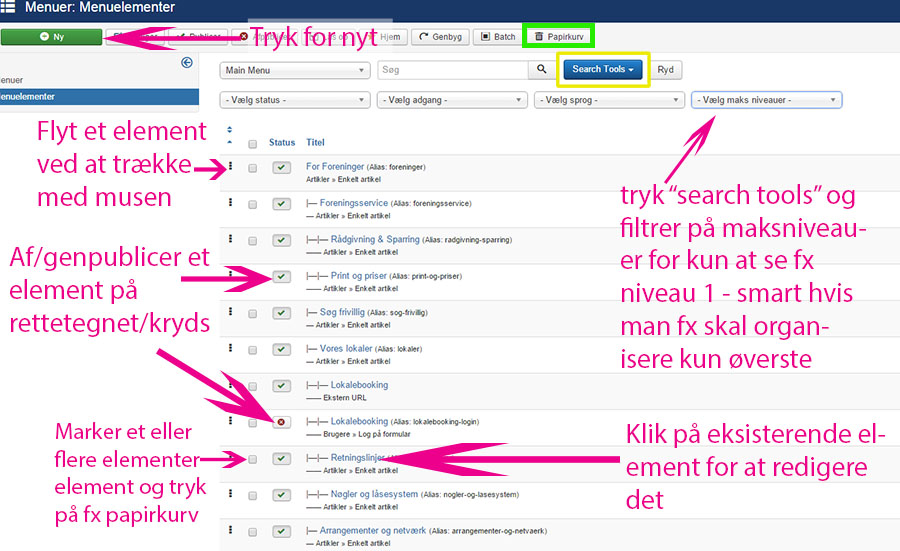Click into the Søg search field
Screen dimensions: 900x551
(x=452, y=70)
